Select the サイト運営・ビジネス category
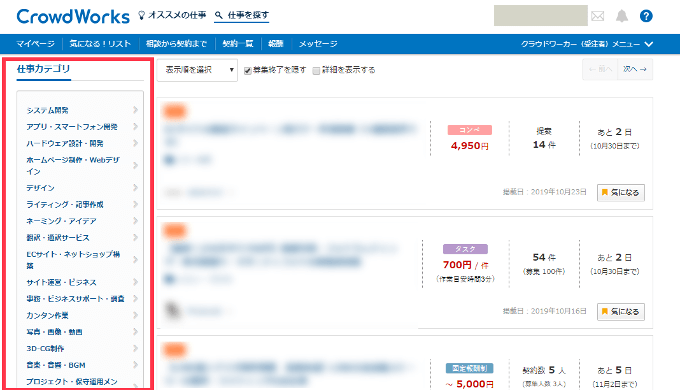Viewport: 680px width, 390px height. tap(61, 282)
